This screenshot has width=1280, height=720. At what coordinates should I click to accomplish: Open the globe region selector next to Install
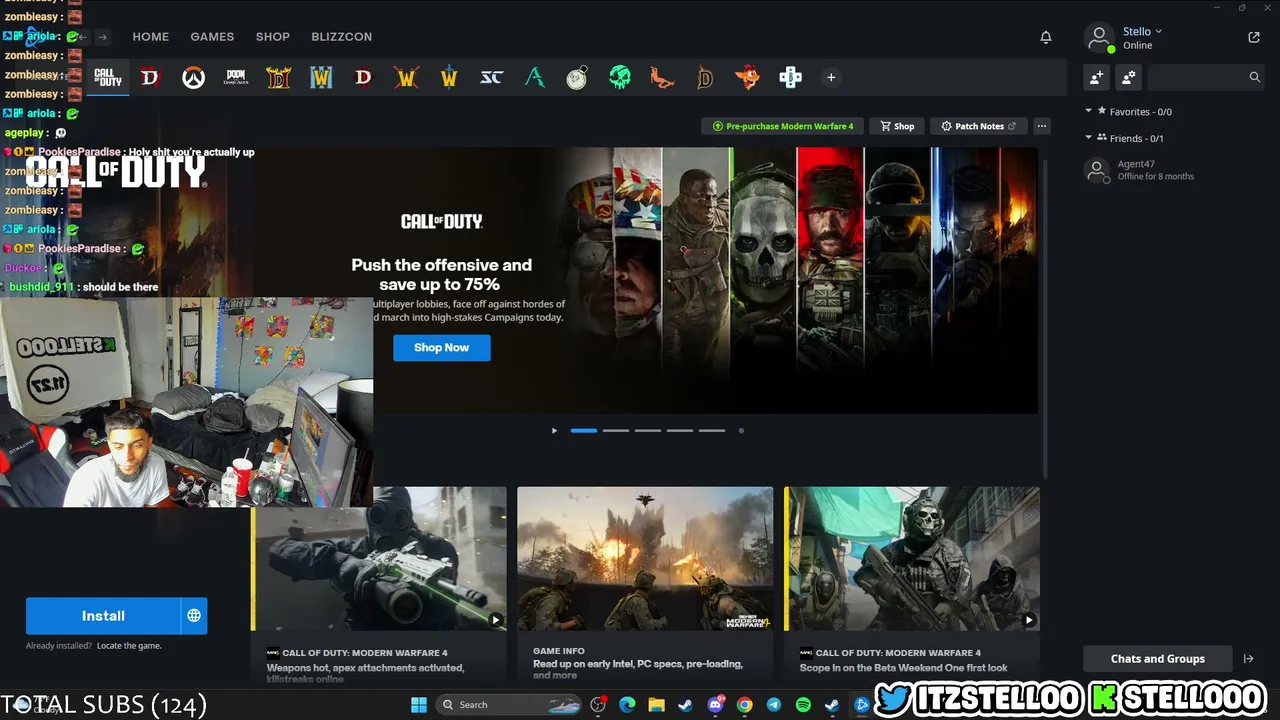pos(194,616)
